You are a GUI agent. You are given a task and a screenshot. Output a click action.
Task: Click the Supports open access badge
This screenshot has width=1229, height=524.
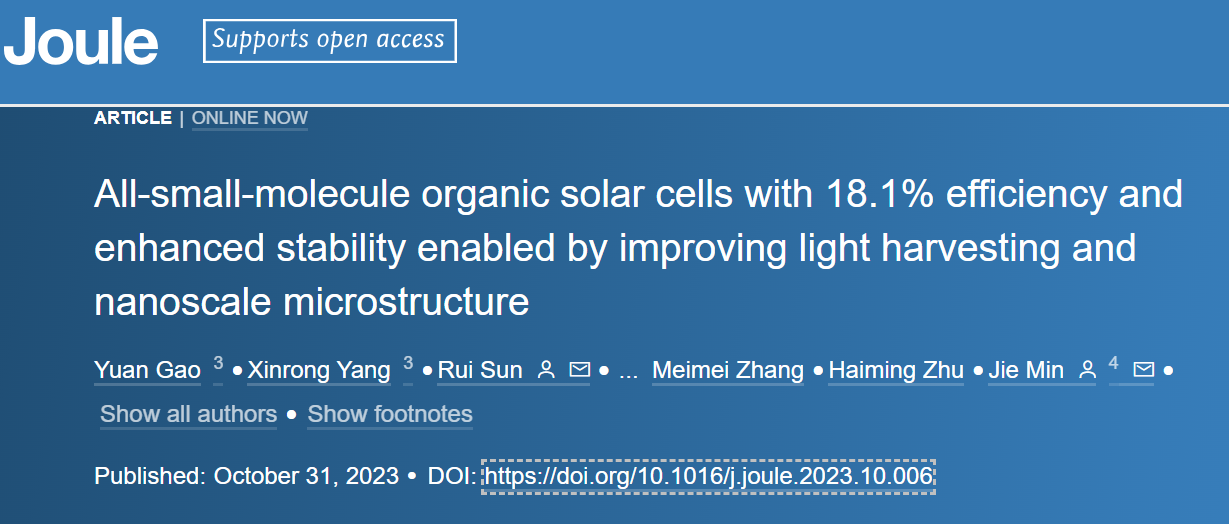(330, 40)
